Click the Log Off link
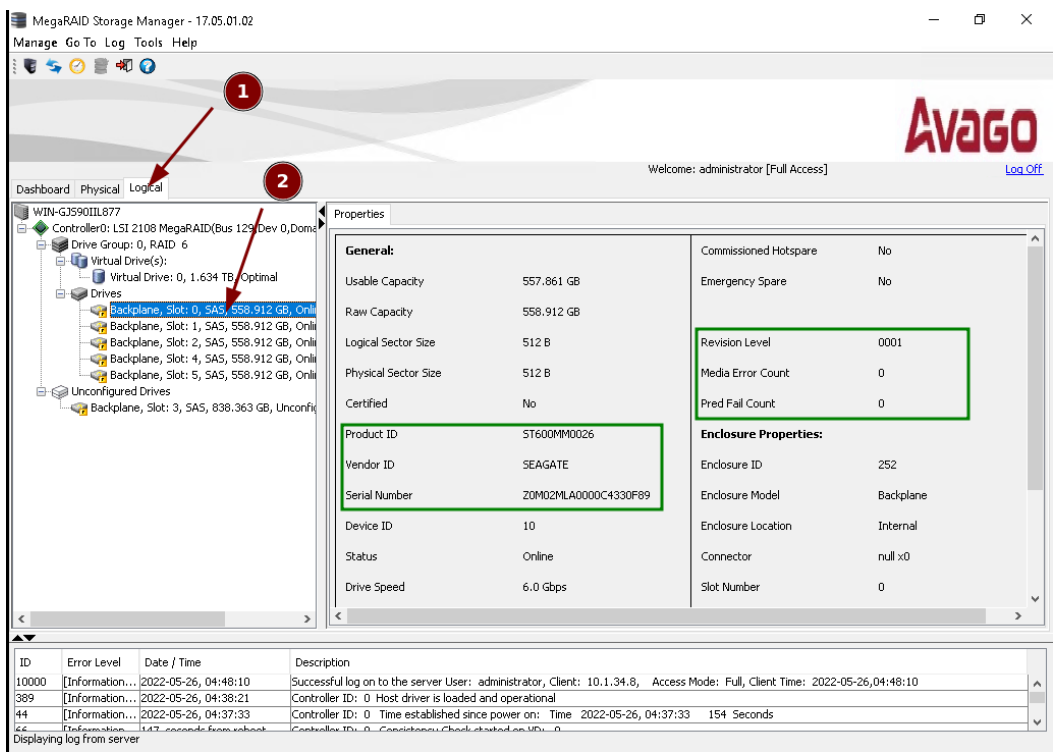Screen dimensions: 1061x755 pos(1023,169)
